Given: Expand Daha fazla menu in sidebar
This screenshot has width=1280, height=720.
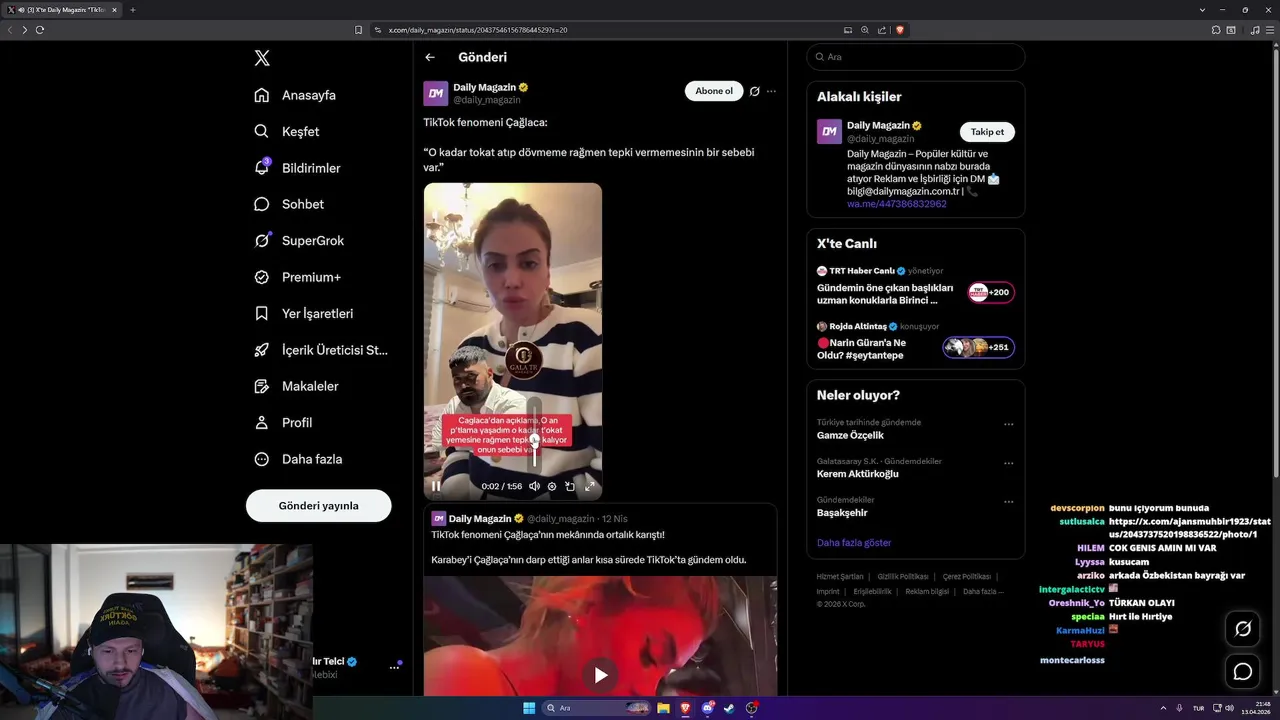Looking at the screenshot, I should click(298, 459).
